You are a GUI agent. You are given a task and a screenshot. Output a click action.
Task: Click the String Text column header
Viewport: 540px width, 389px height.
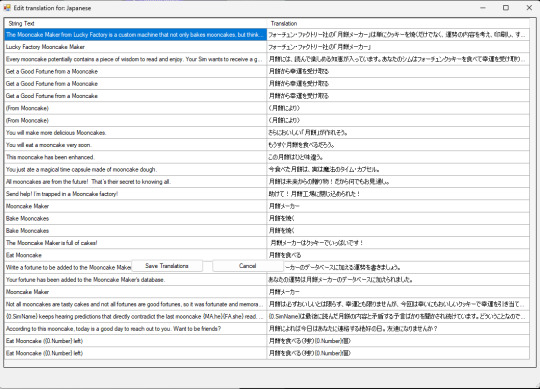(136, 23)
